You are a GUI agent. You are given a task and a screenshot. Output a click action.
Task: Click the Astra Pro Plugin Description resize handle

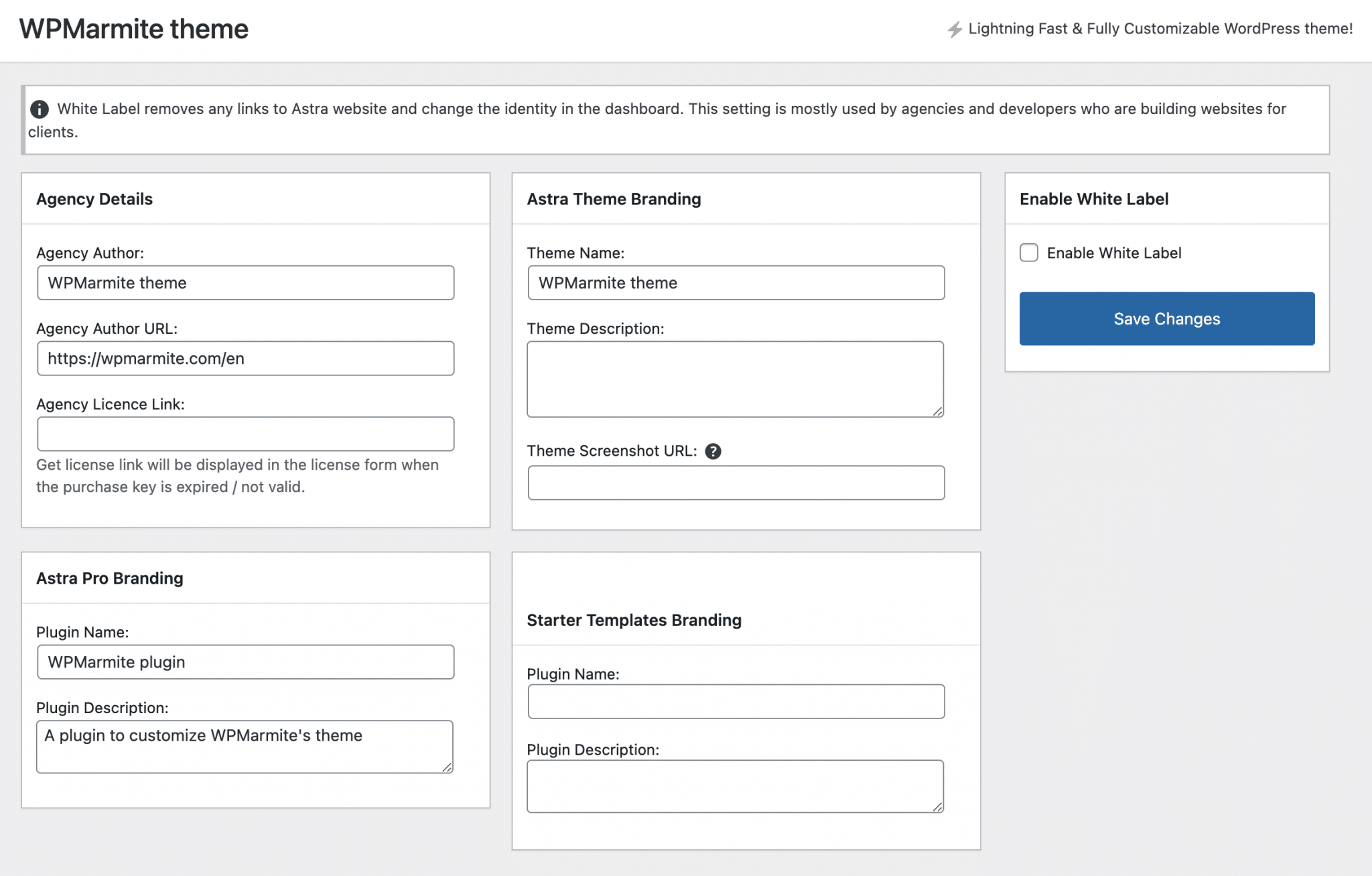[447, 767]
